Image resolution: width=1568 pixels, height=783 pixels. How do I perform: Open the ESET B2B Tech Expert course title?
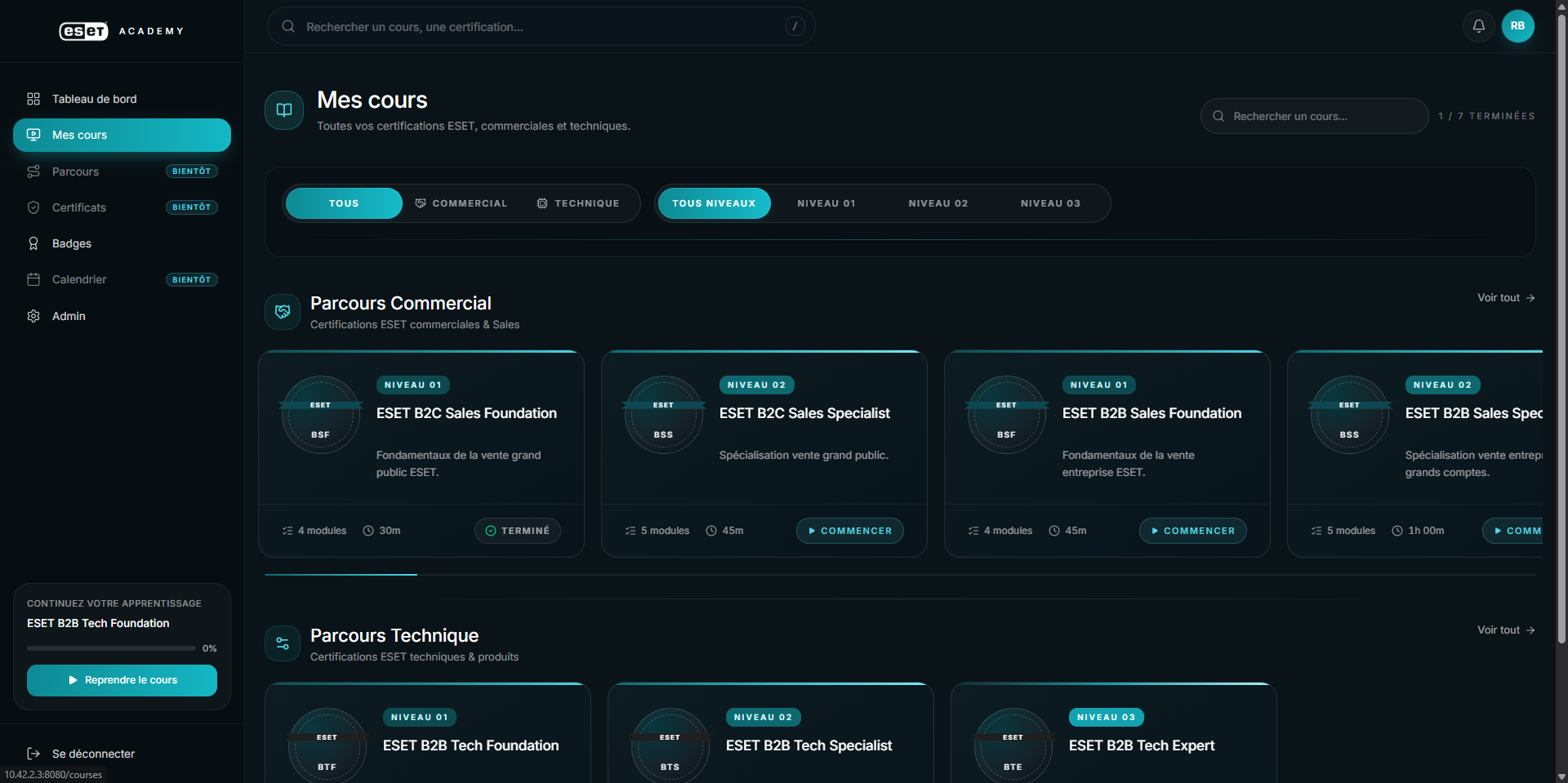click(1142, 745)
